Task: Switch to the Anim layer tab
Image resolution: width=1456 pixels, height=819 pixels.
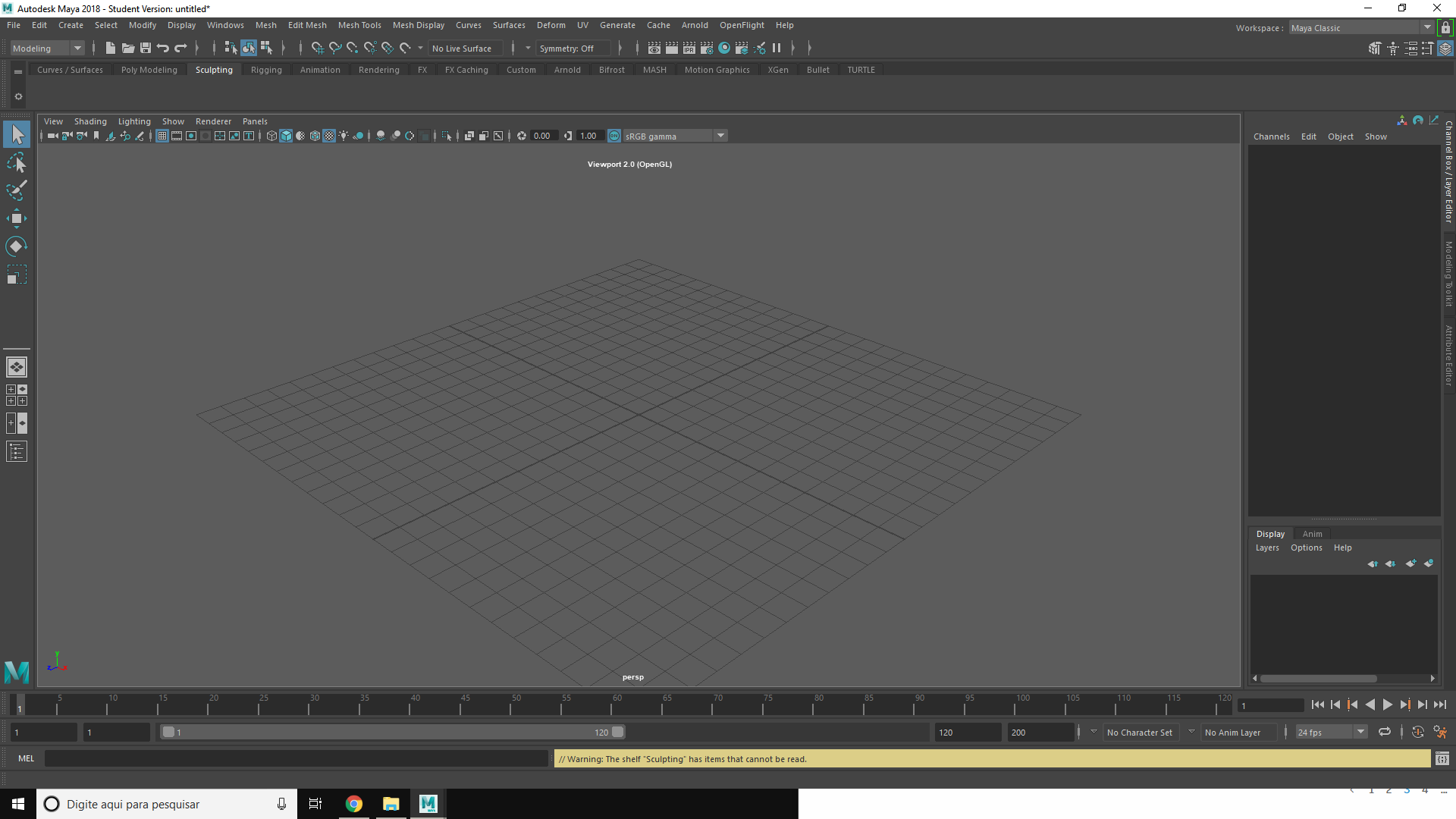Action: tap(1312, 534)
